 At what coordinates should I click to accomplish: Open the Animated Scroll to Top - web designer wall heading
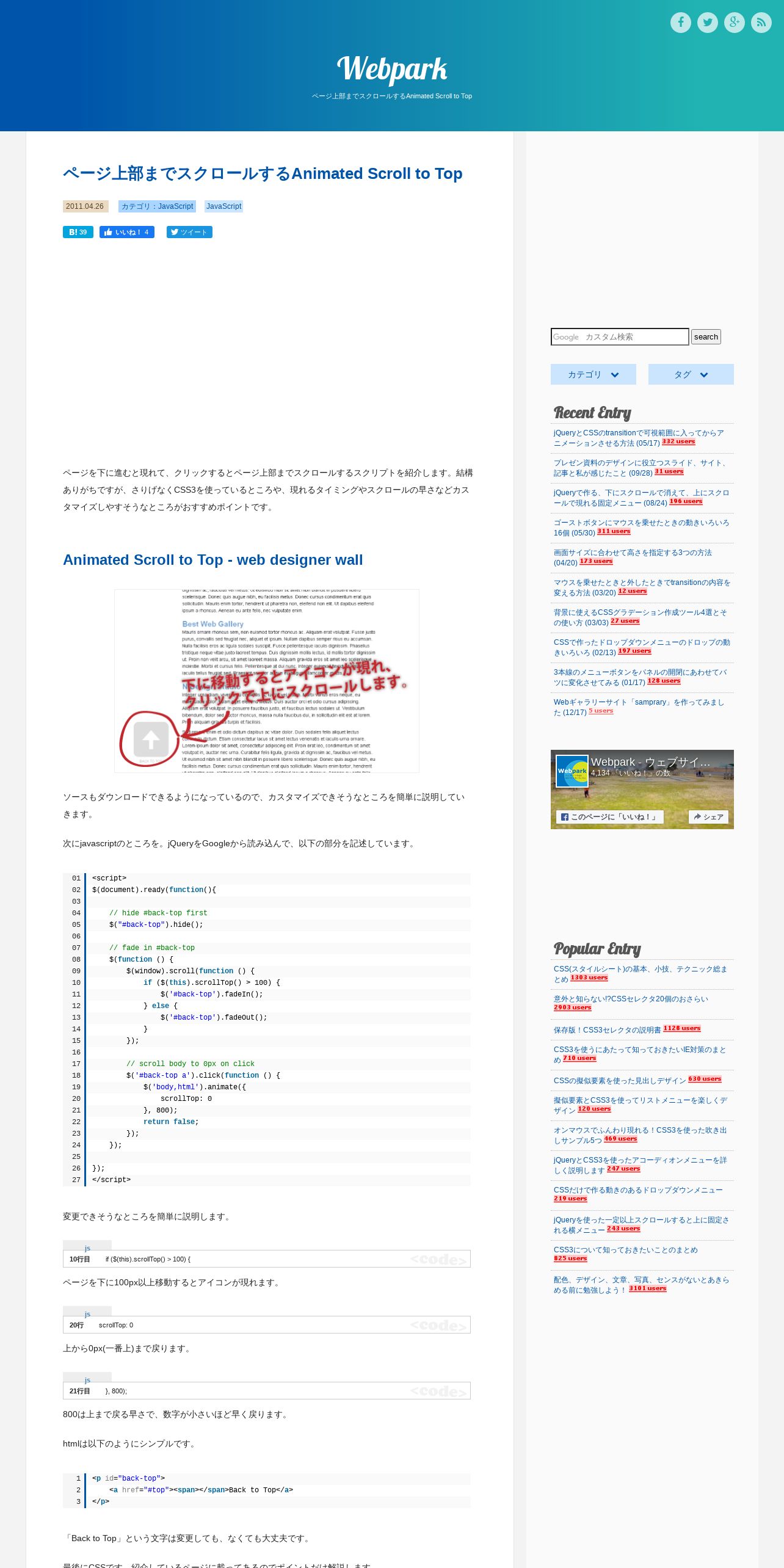coord(213,560)
